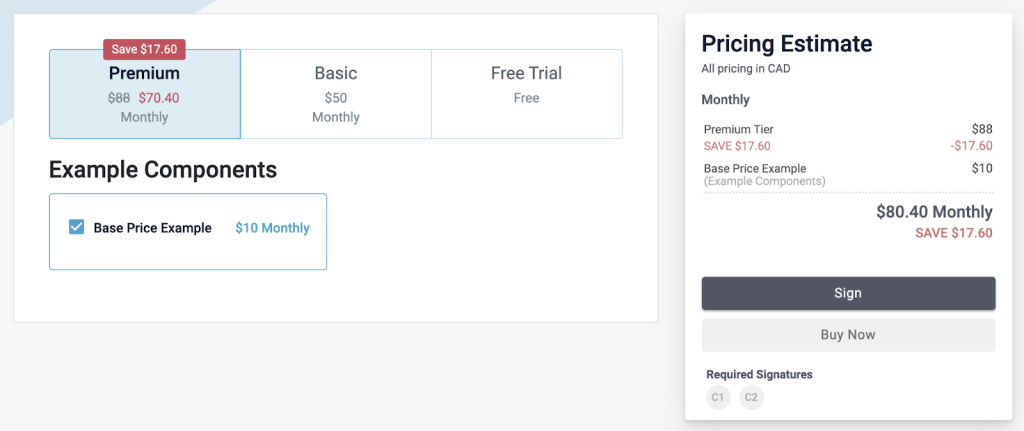Click the Required Signatures label
The image size is (1024, 431).
pyautogui.click(x=760, y=375)
